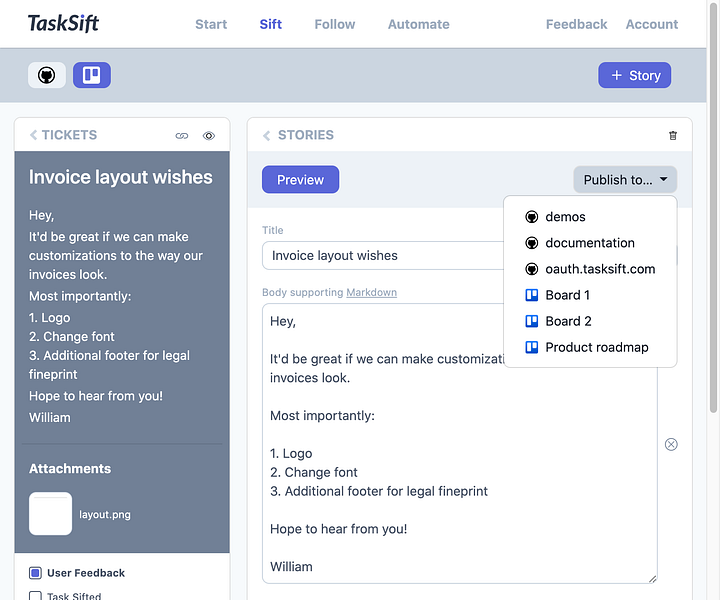The image size is (720, 600).
Task: Click the TICKETS panel title
Action: [69, 135]
